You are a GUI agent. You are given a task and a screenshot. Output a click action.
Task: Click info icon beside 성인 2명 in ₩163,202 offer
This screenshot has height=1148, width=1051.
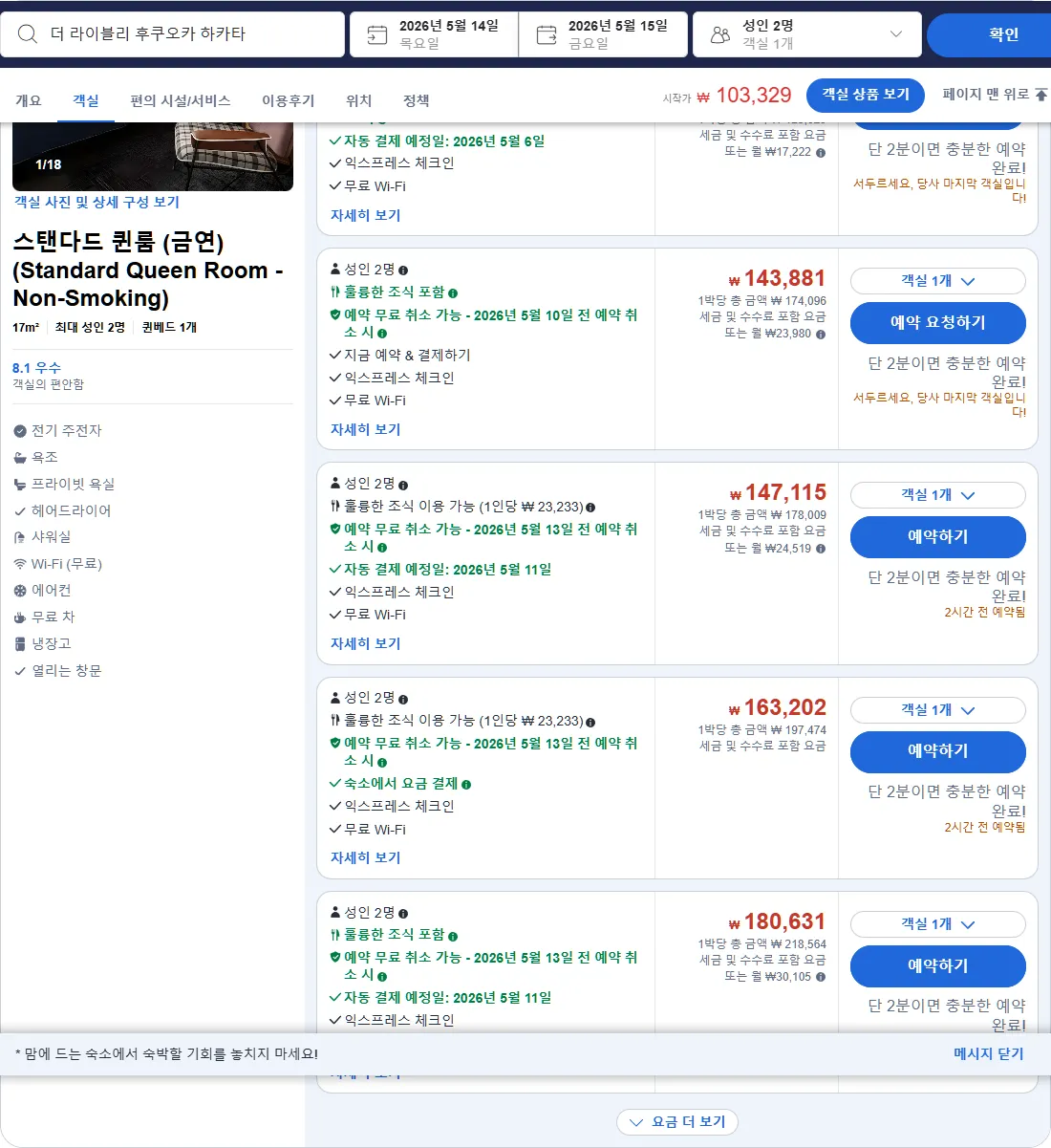click(x=403, y=699)
